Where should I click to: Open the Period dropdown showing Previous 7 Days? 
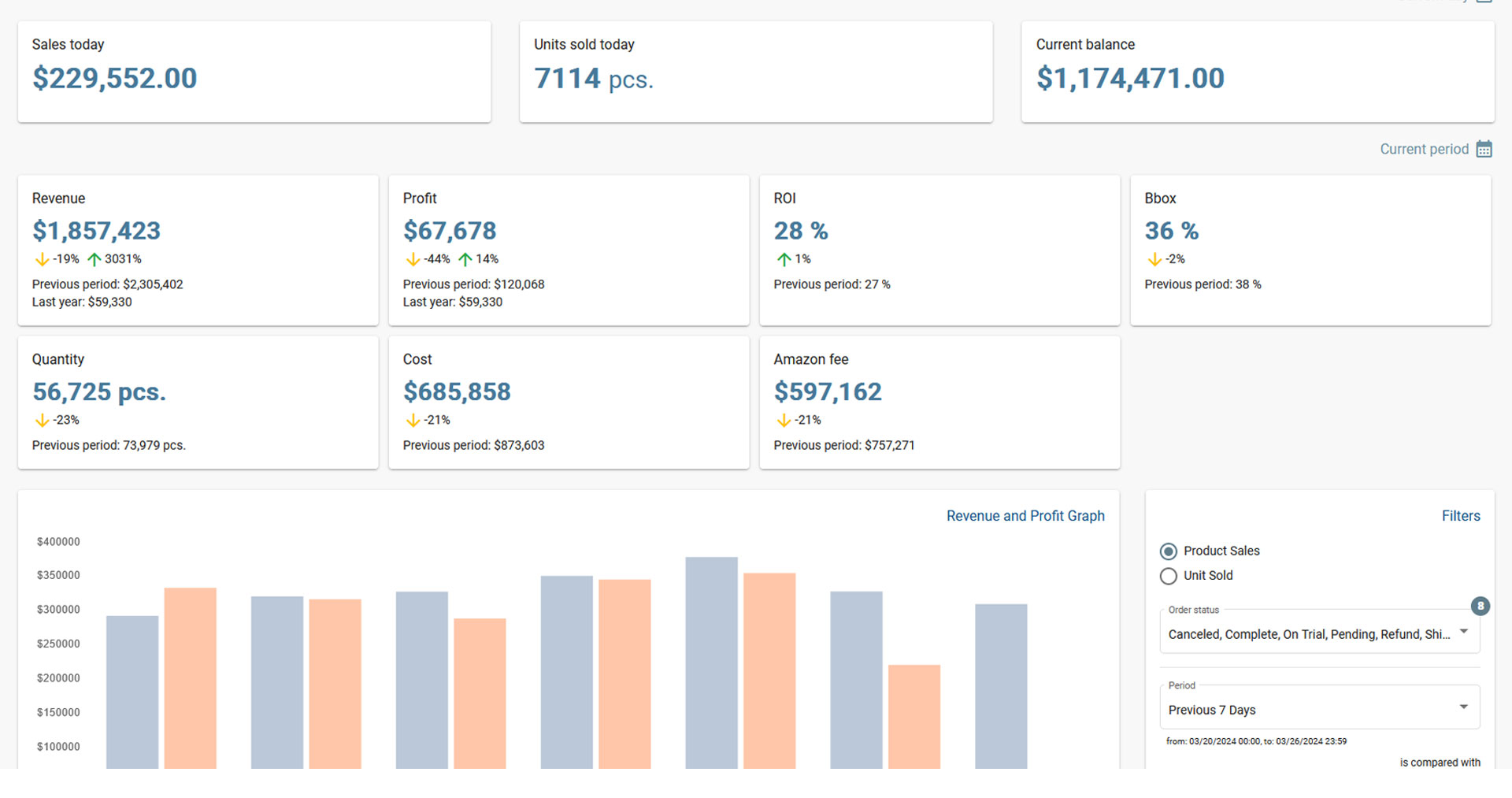tap(1319, 709)
